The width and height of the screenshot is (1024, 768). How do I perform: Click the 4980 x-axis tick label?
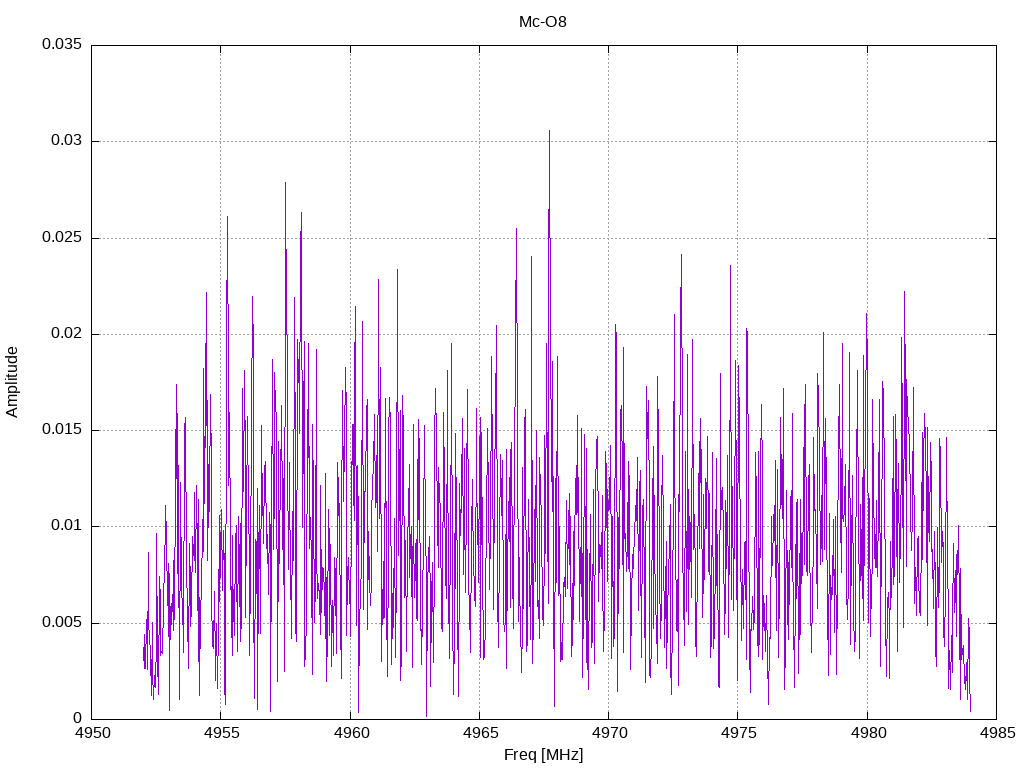click(x=866, y=735)
